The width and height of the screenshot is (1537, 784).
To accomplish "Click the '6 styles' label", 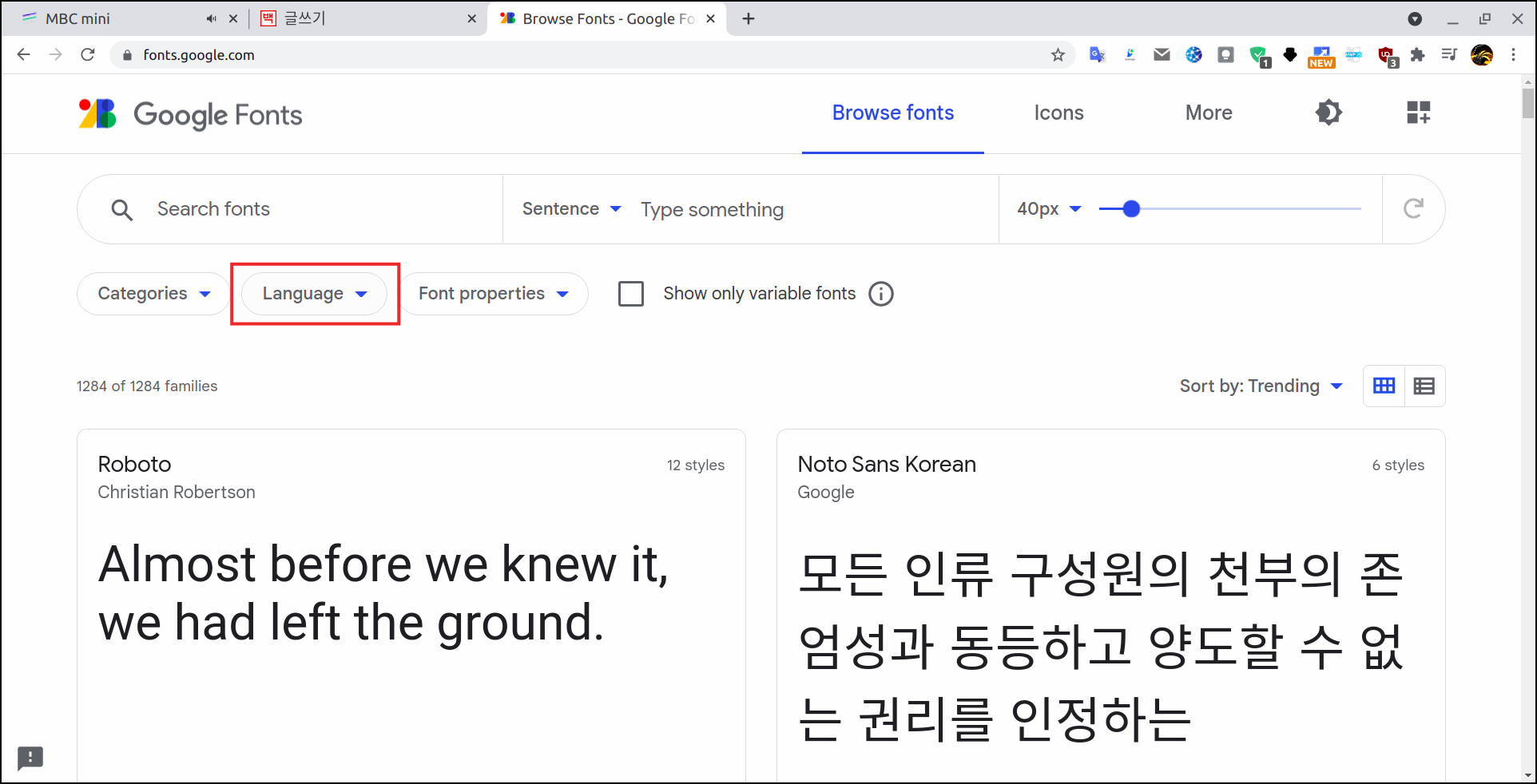I will [1398, 465].
